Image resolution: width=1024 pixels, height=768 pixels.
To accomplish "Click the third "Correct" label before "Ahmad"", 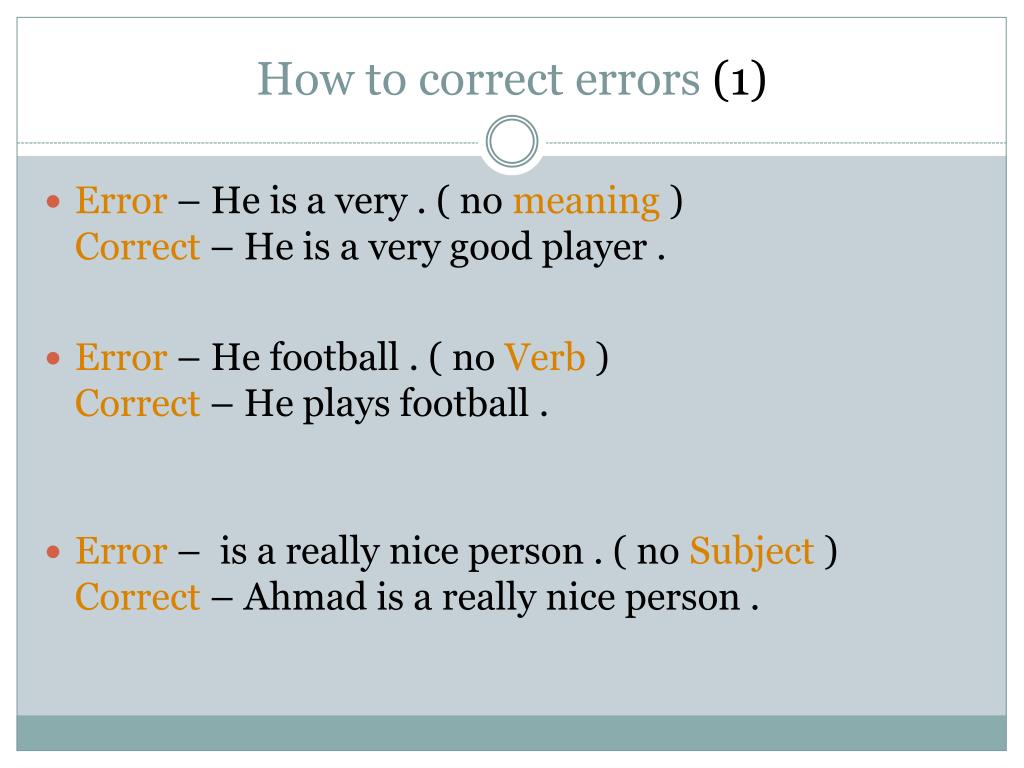I will coord(137,597).
